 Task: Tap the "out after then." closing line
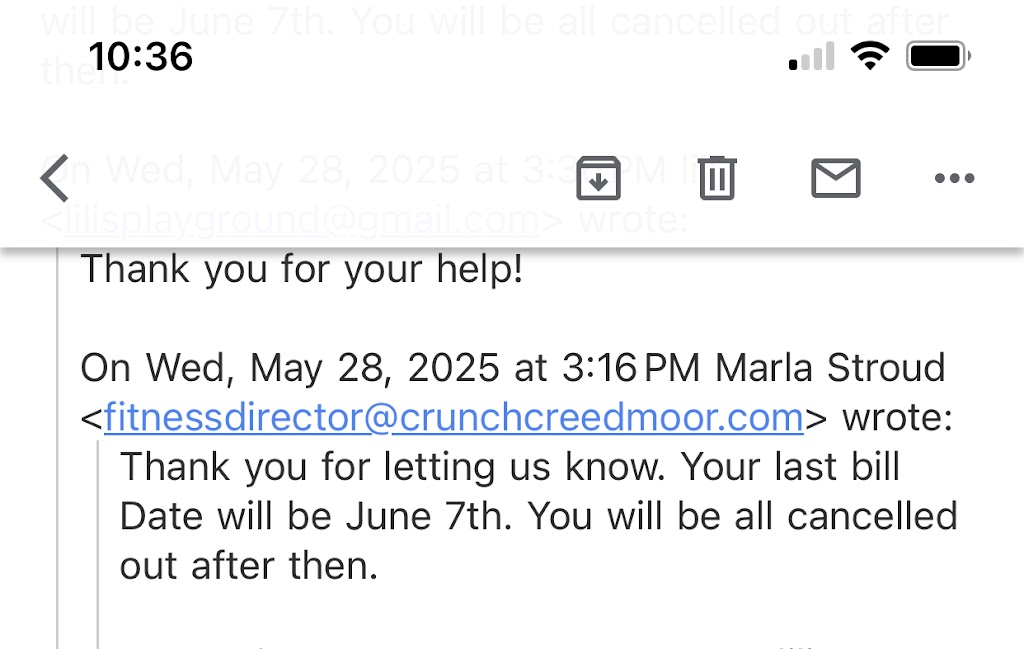pyautogui.click(x=249, y=565)
